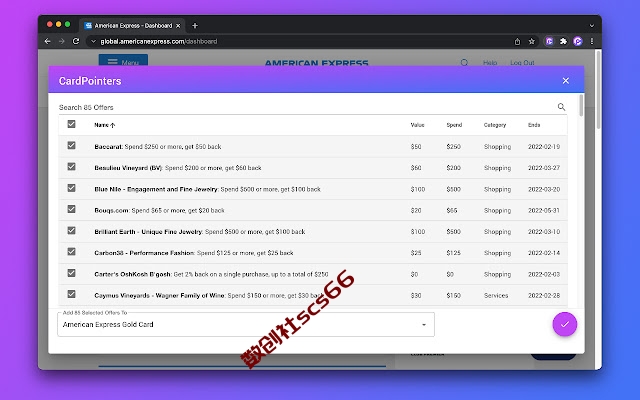Open the CardPointers extension icon left of puzzle

point(549,41)
